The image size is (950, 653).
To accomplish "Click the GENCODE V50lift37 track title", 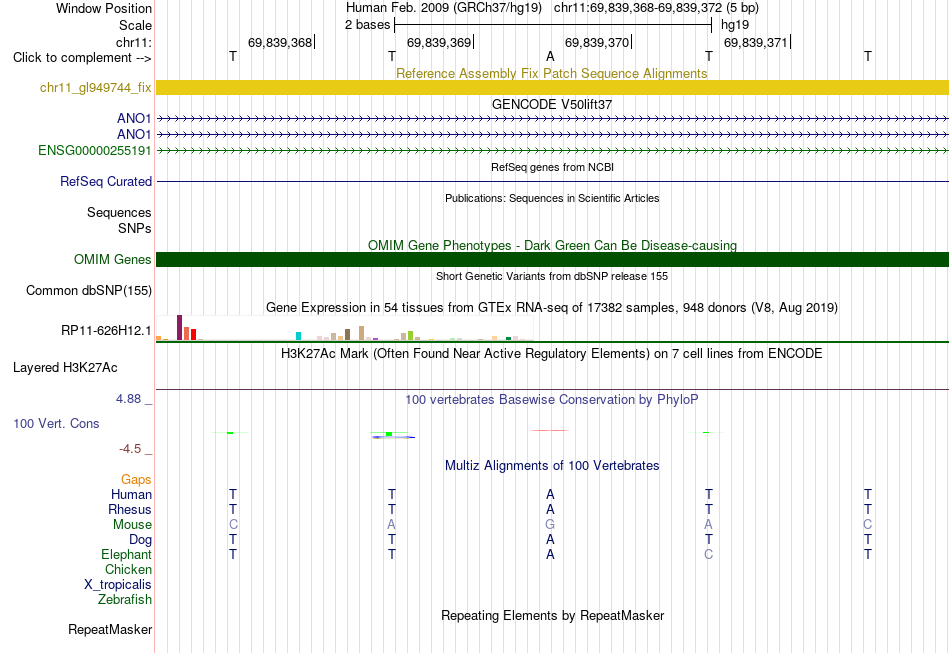I will click(x=552, y=104).
